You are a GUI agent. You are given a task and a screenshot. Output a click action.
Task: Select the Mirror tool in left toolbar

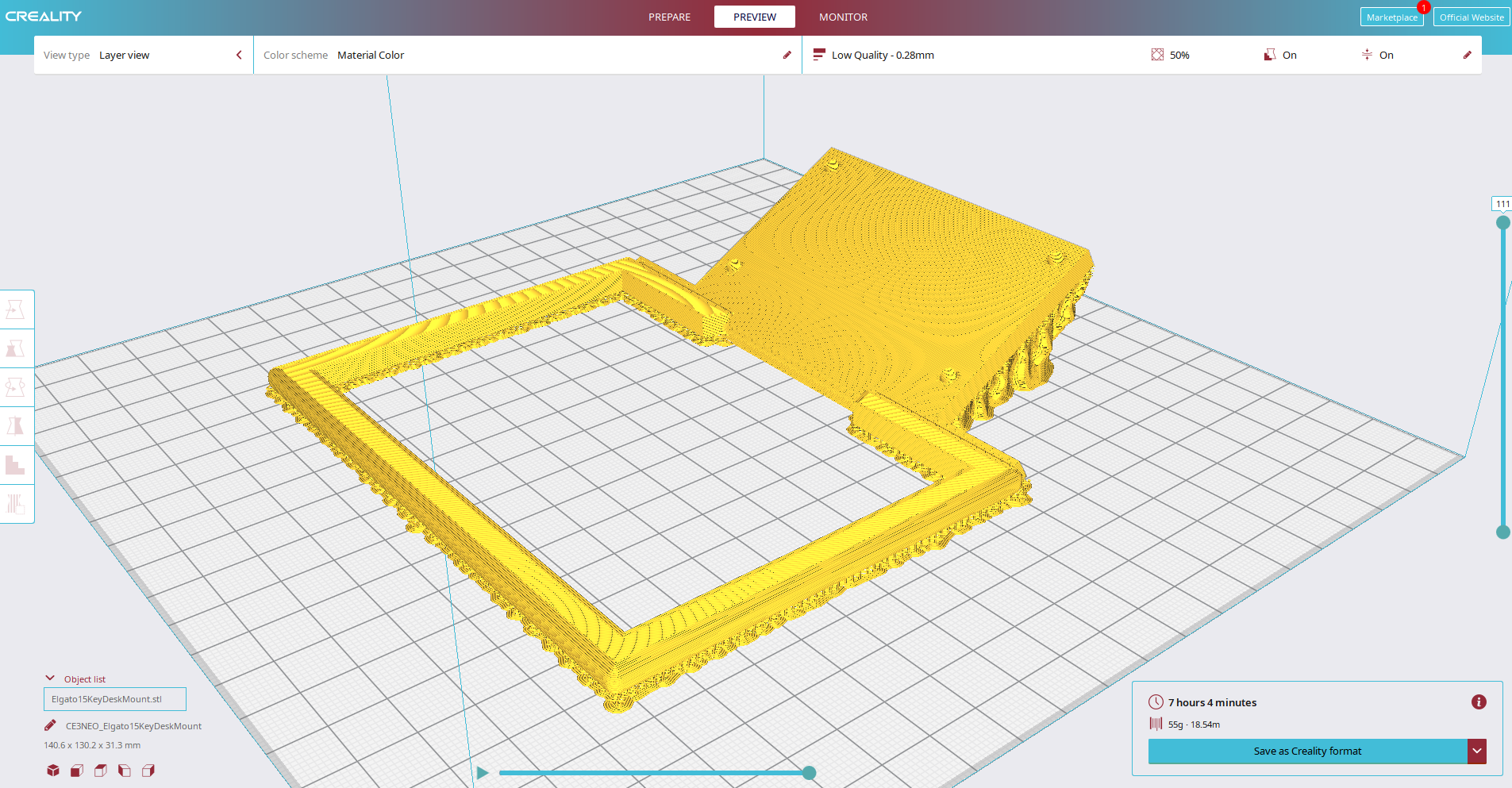15,426
